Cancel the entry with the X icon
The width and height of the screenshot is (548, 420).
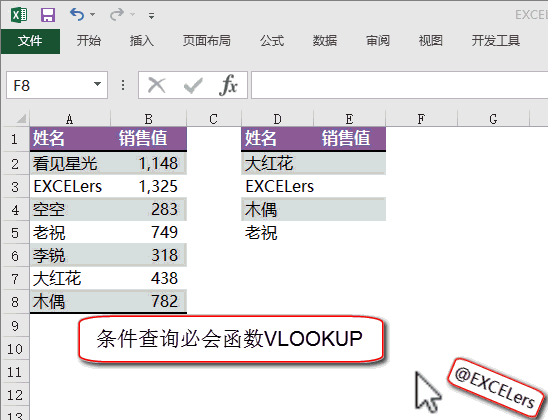[x=156, y=85]
